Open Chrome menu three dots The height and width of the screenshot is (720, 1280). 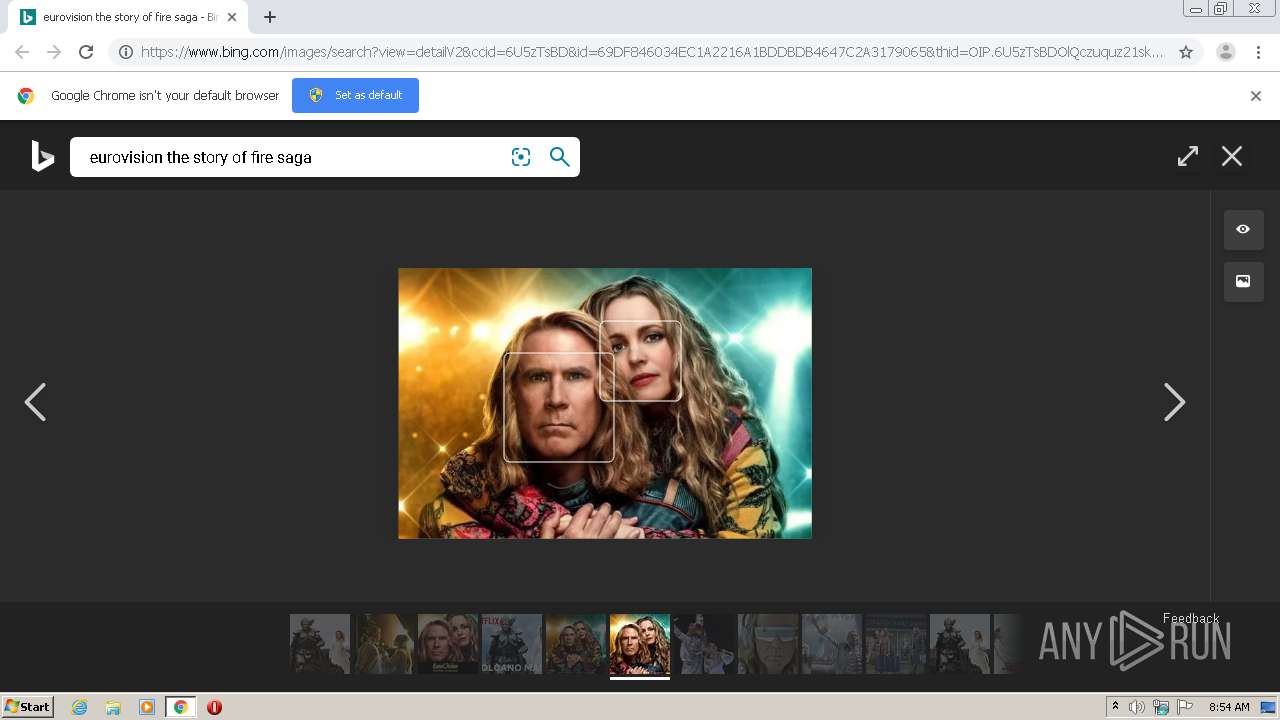1259,52
